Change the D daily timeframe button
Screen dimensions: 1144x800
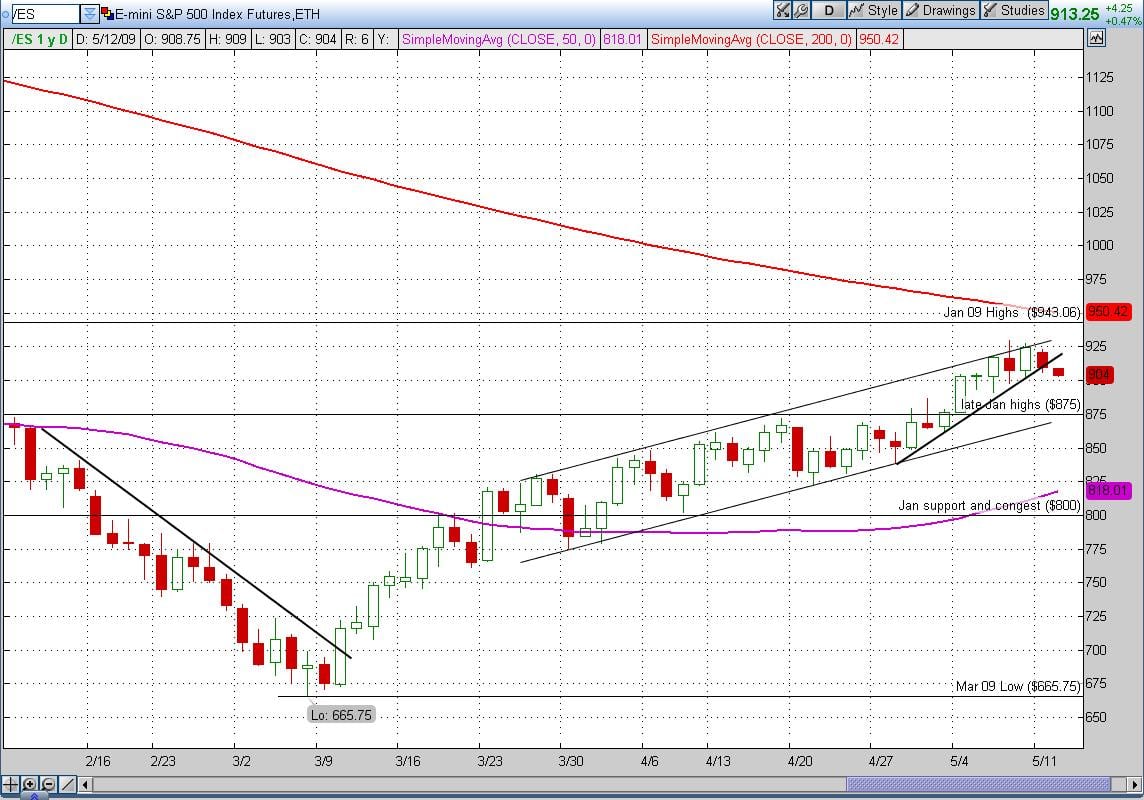[x=828, y=11]
